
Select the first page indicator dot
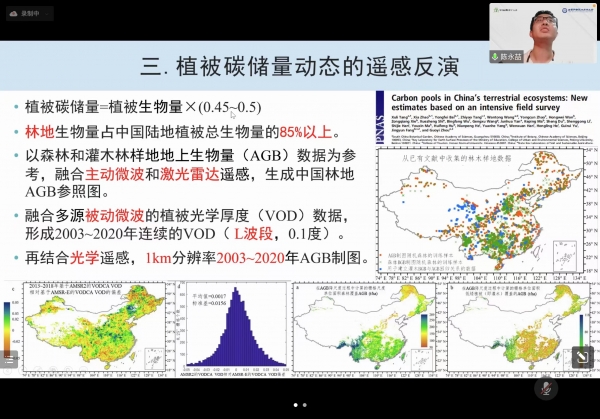(294, 405)
